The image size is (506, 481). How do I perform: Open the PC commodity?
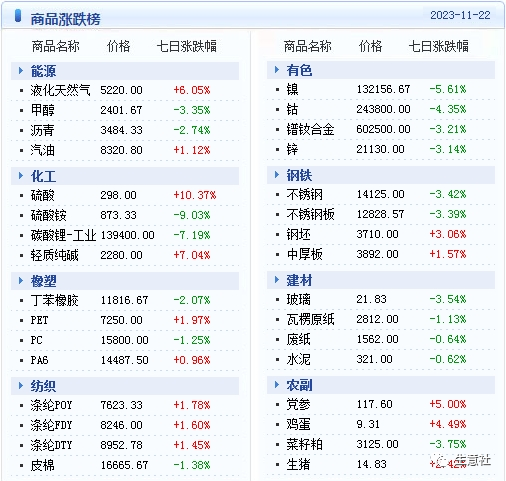click(36, 340)
